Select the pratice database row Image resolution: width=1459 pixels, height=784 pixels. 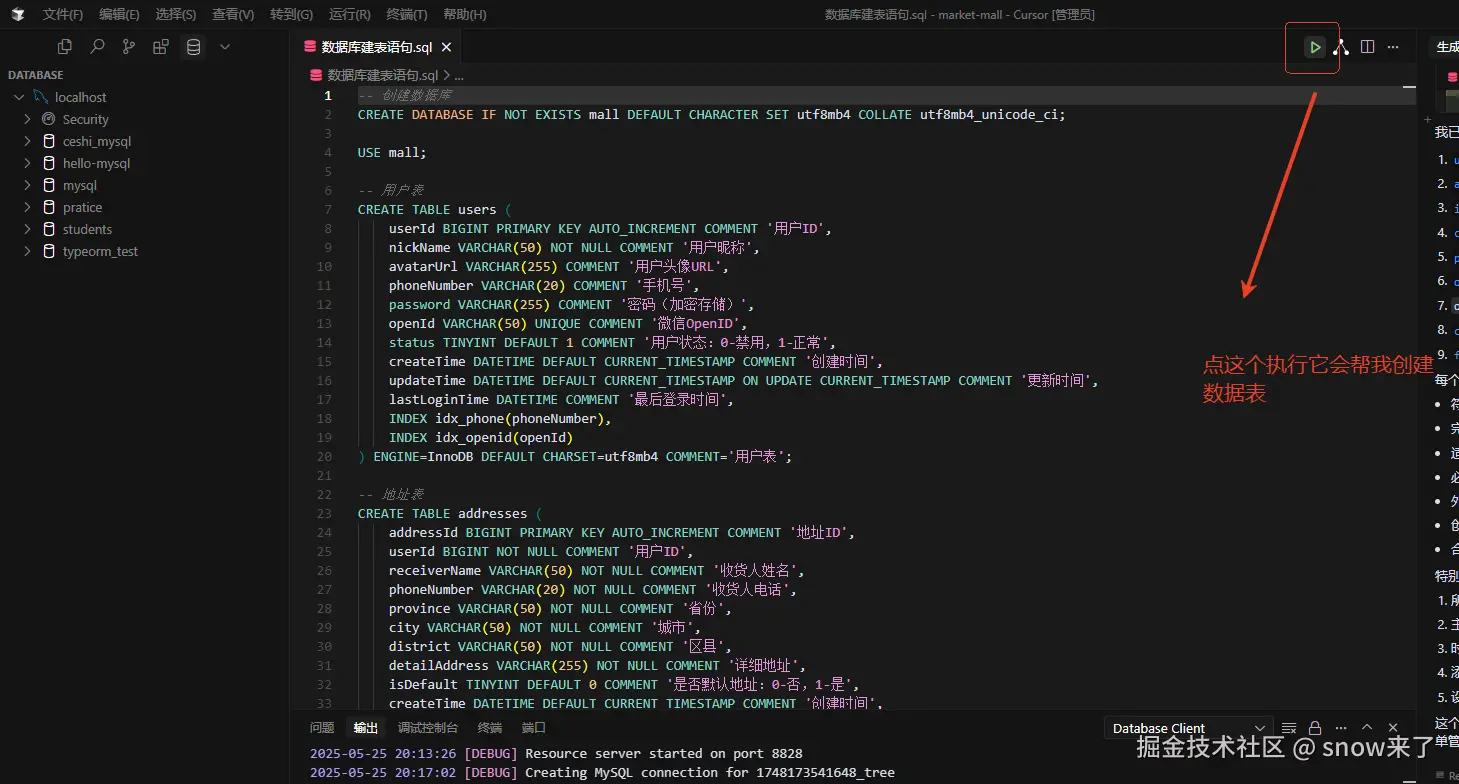(145, 207)
